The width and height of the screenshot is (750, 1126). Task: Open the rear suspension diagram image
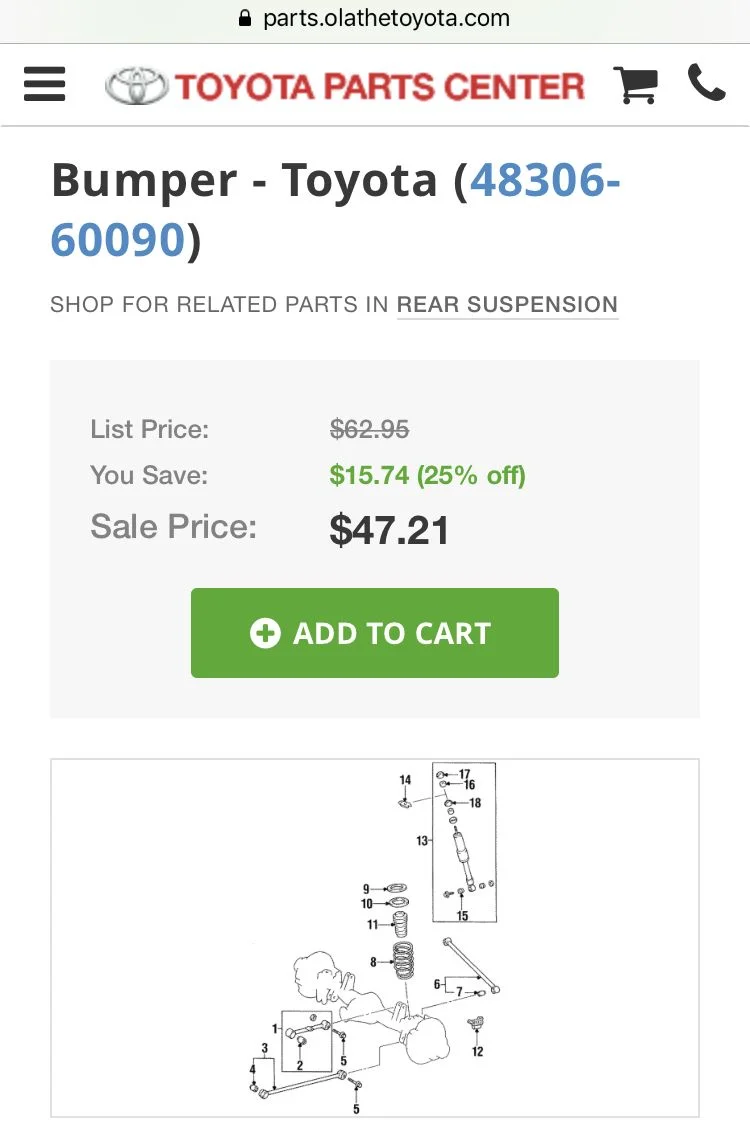point(375,938)
